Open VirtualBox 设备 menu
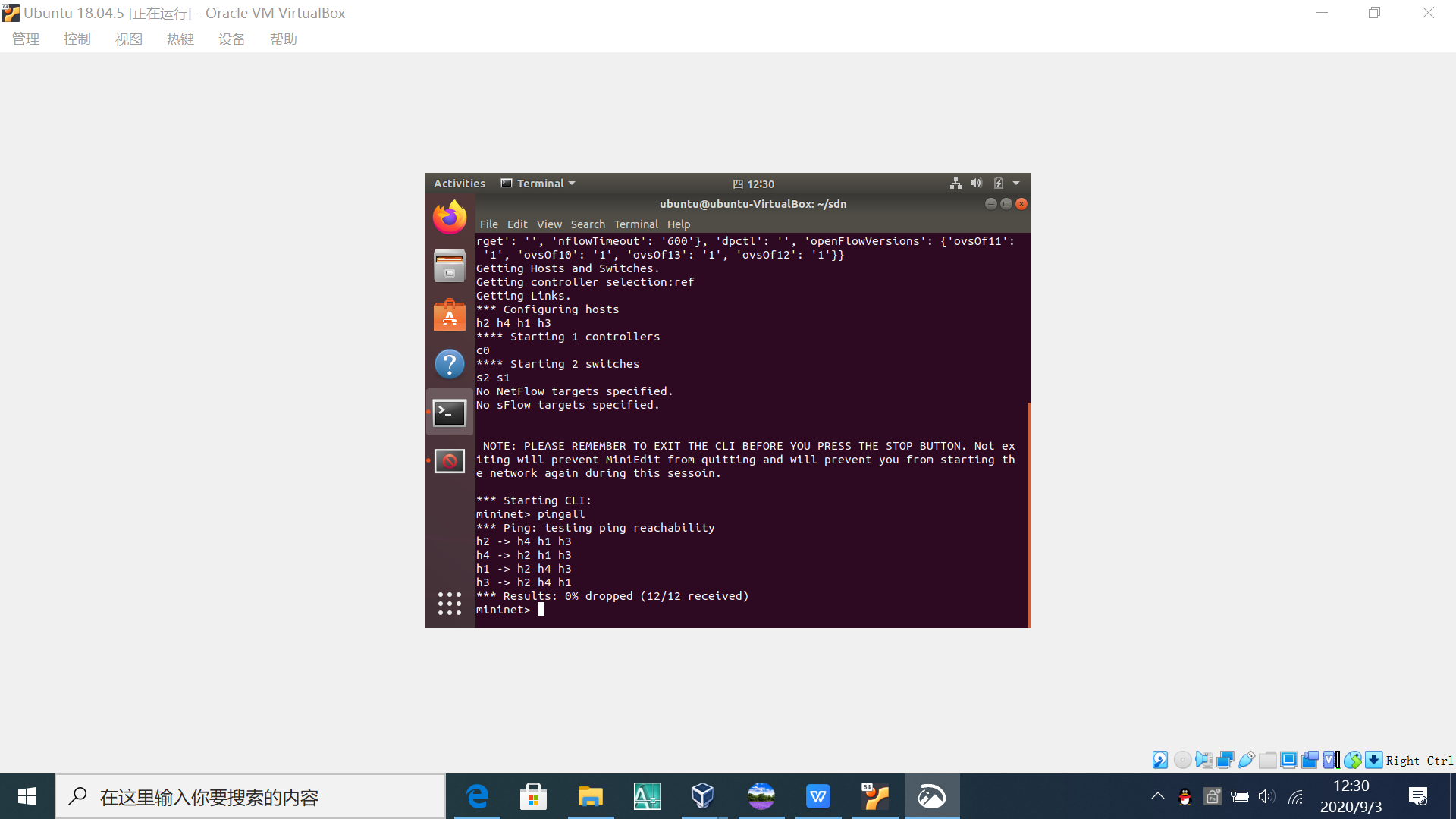The width and height of the screenshot is (1456, 819). click(x=231, y=39)
